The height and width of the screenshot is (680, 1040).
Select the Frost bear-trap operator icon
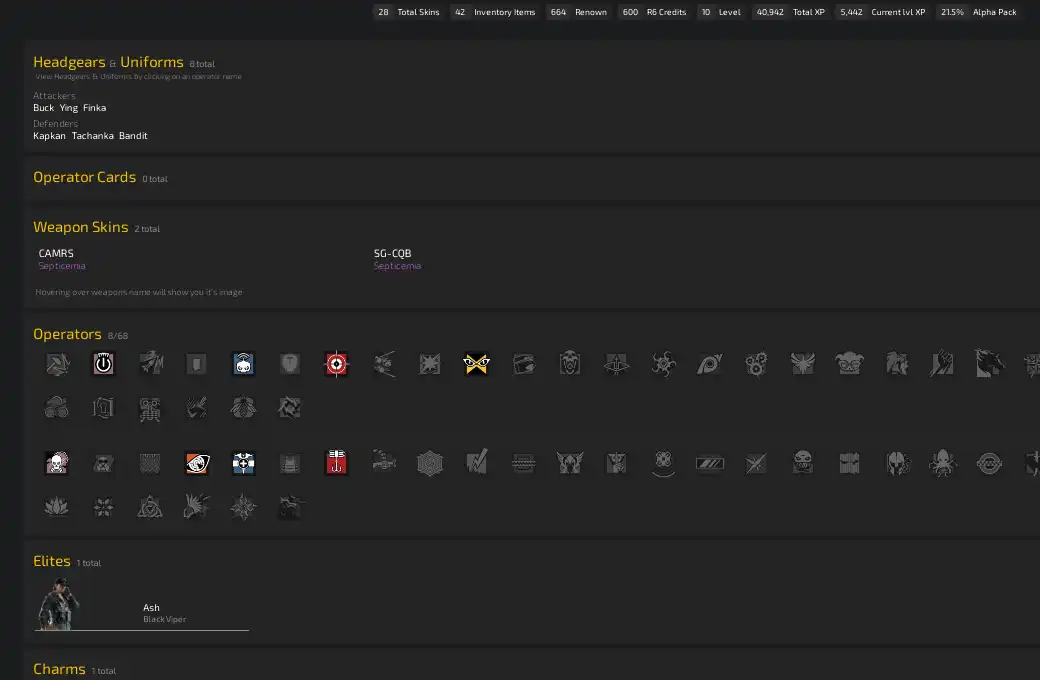pos(523,463)
